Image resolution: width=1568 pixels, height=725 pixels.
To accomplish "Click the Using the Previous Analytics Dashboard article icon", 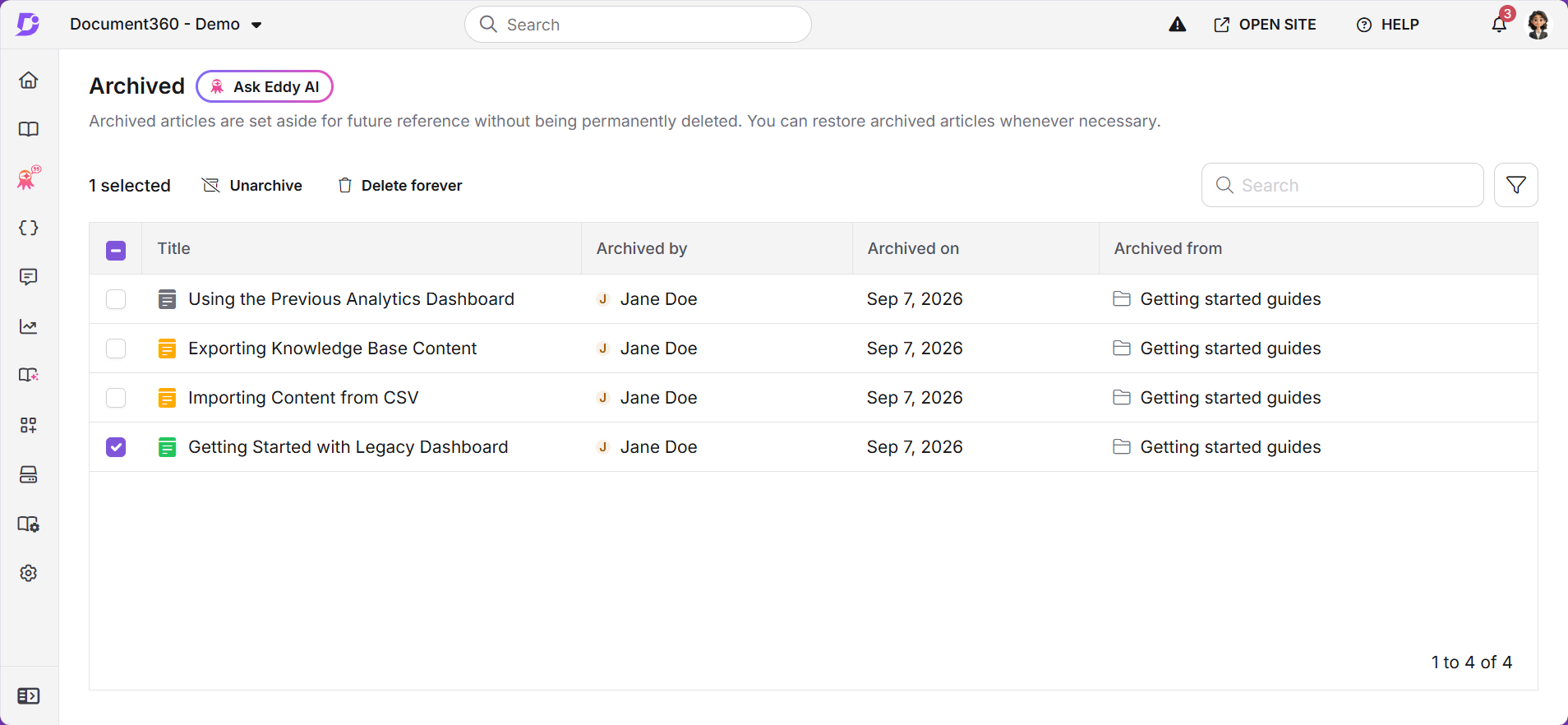I will pos(167,299).
